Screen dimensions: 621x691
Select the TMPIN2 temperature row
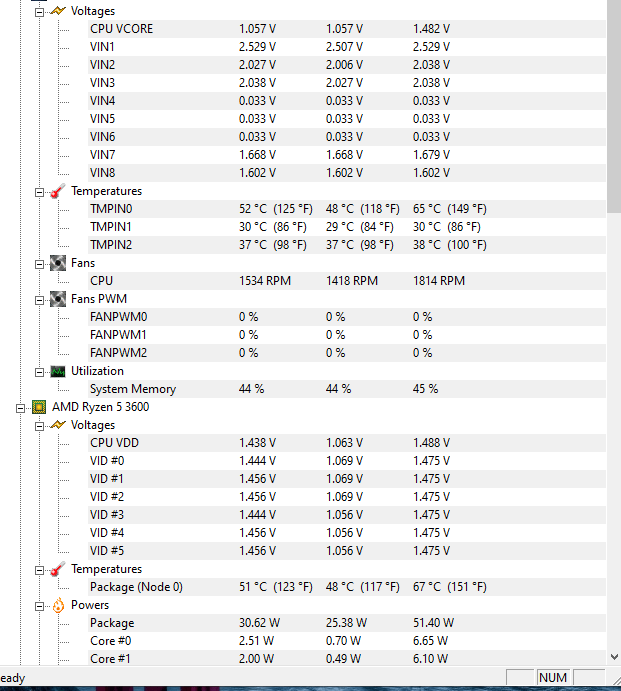(x=110, y=245)
